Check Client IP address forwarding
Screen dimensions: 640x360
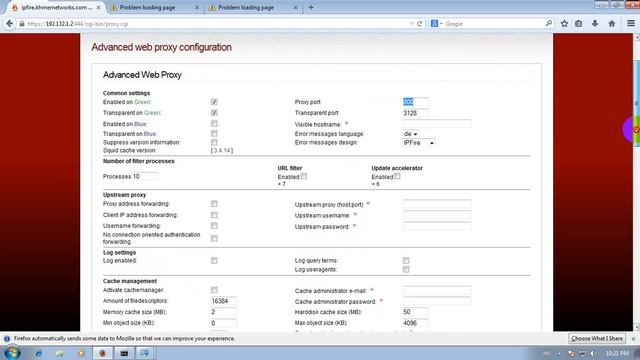(x=214, y=215)
